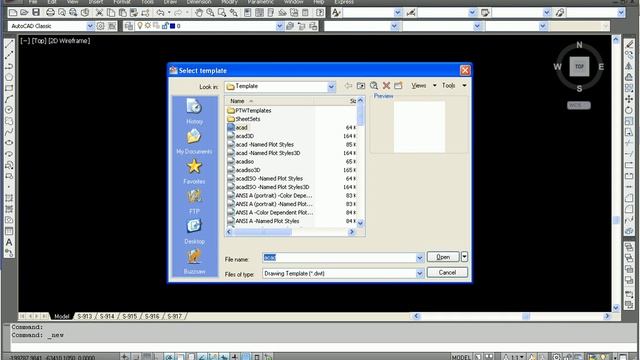Switch to the S-917 layout tab
This screenshot has width=640, height=360.
coord(175,316)
